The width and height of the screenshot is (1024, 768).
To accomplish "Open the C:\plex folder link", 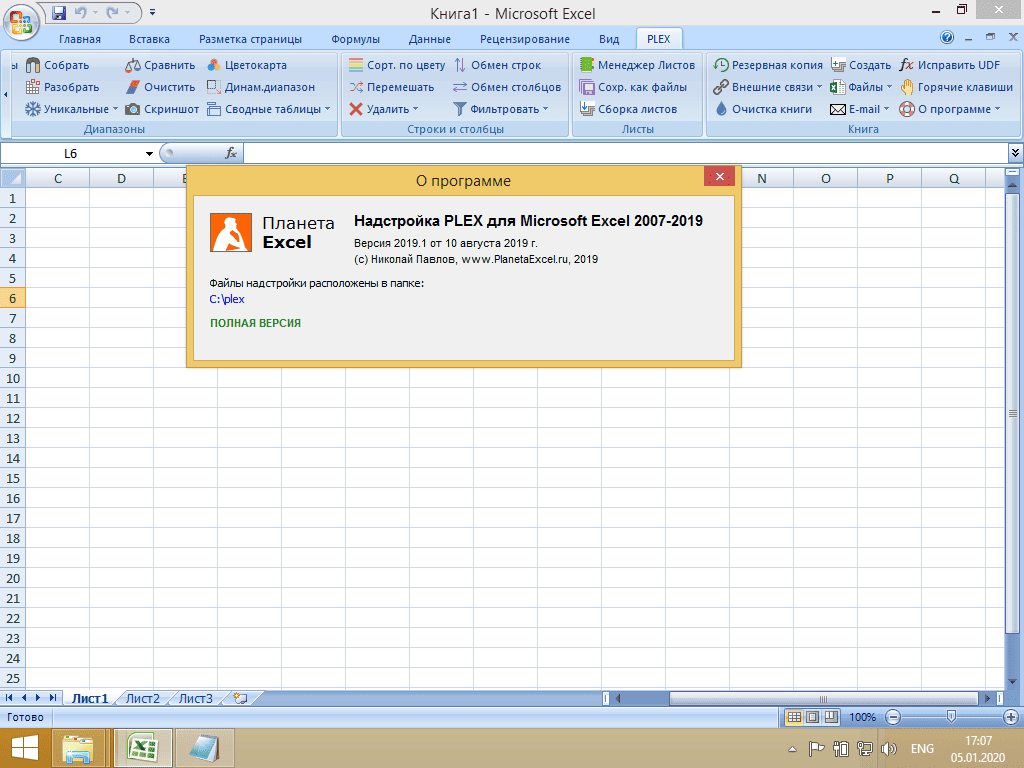I will (x=227, y=299).
